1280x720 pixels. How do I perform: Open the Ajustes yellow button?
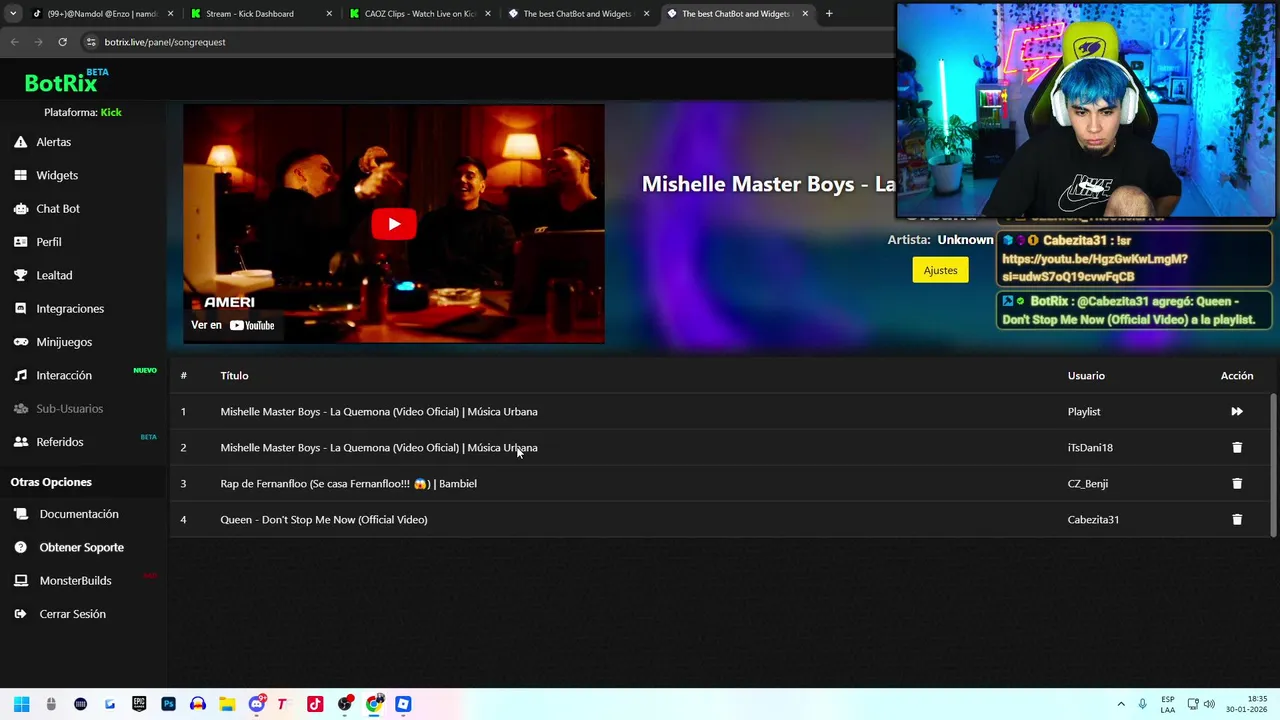pyautogui.click(x=940, y=270)
